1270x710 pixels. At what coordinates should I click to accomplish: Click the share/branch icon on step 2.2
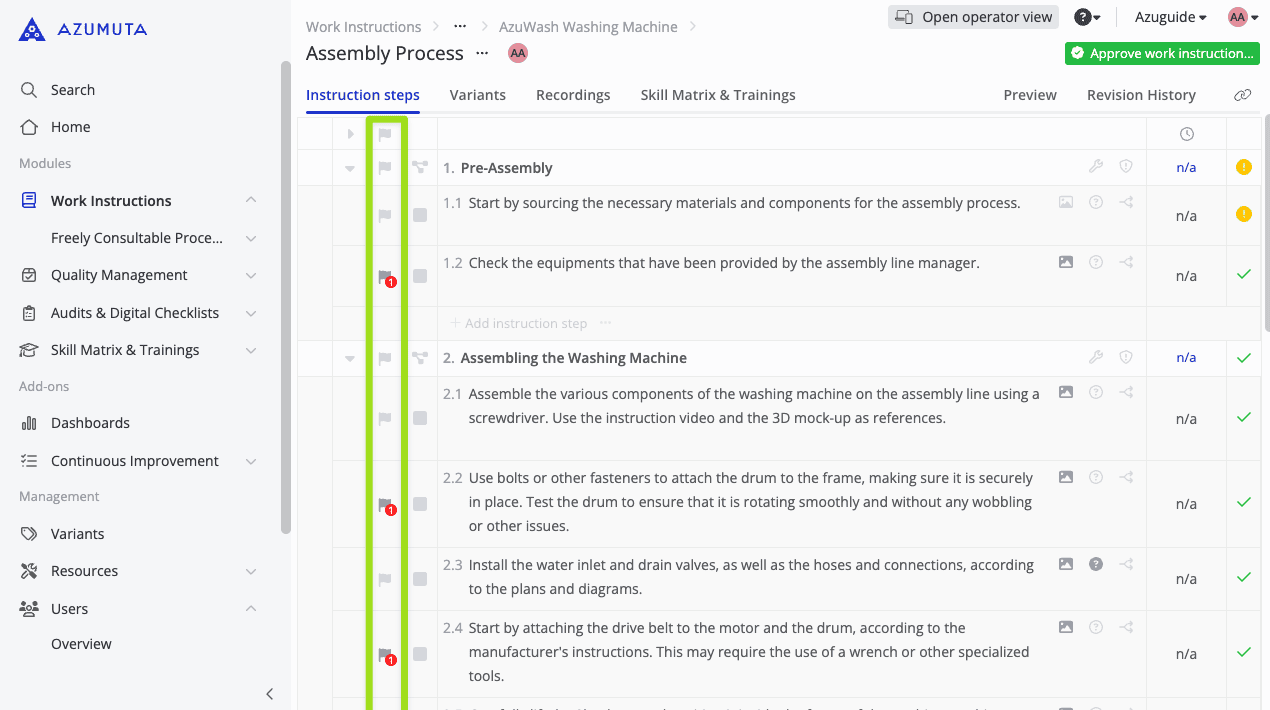tap(1126, 477)
